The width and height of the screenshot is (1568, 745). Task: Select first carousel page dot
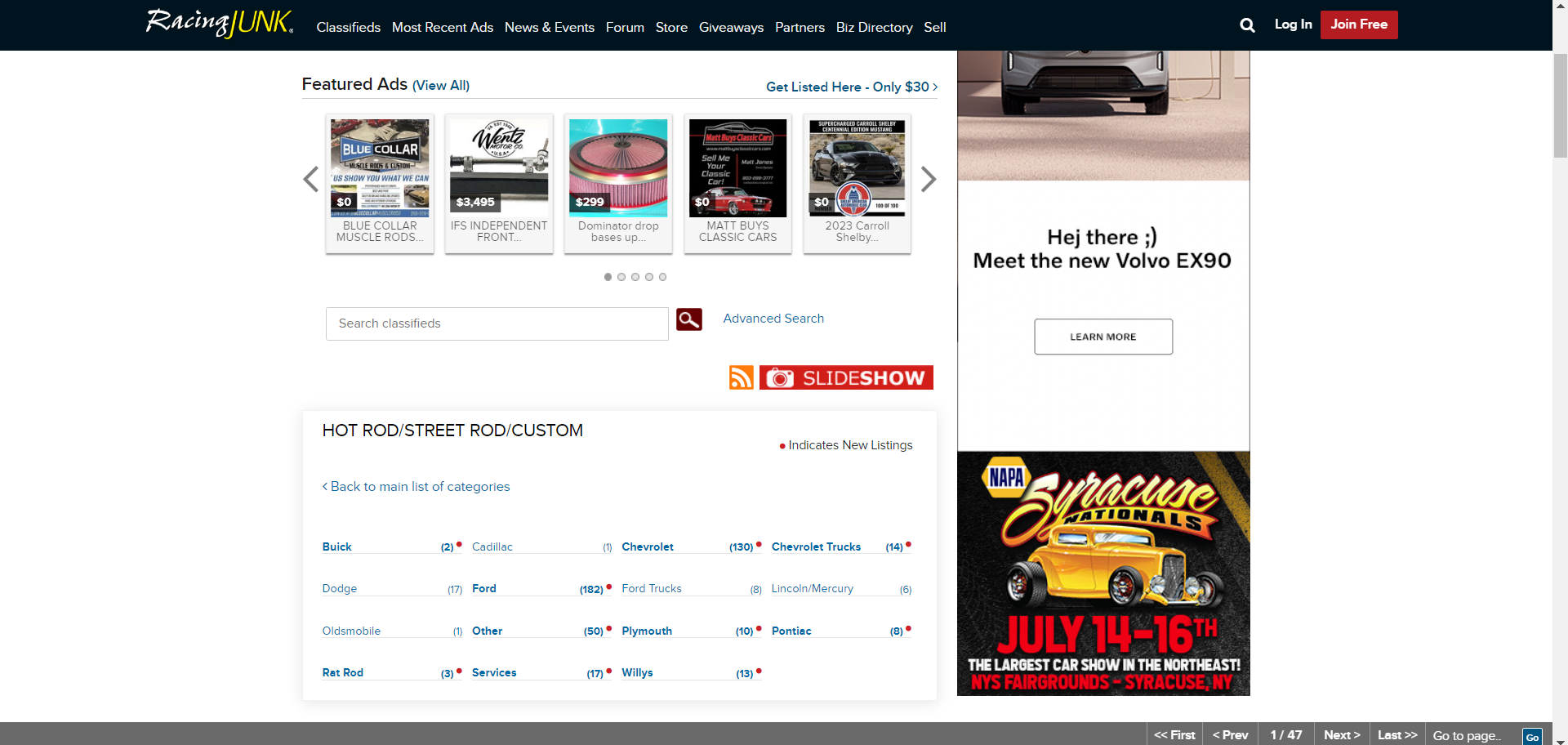tap(608, 277)
